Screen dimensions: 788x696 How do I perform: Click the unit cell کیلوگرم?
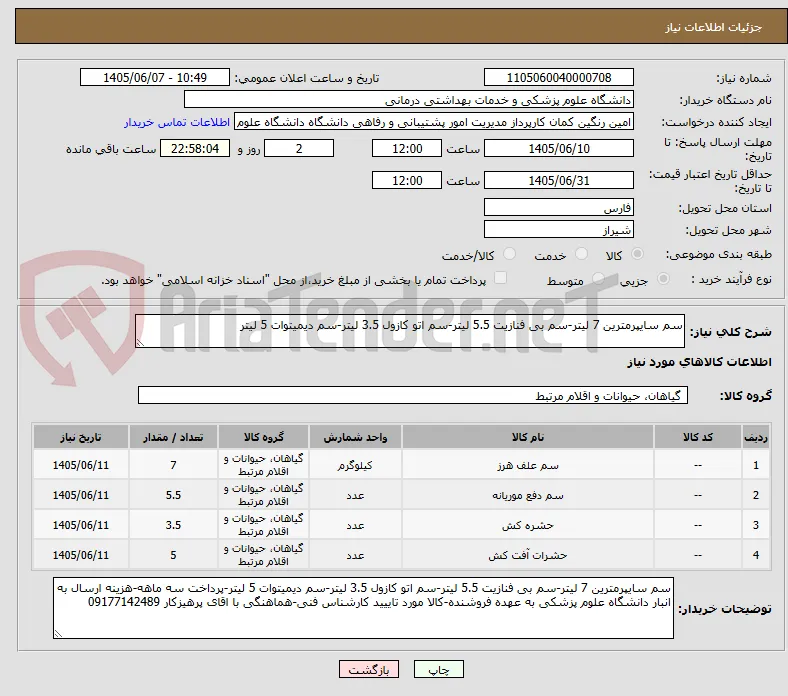click(355, 465)
